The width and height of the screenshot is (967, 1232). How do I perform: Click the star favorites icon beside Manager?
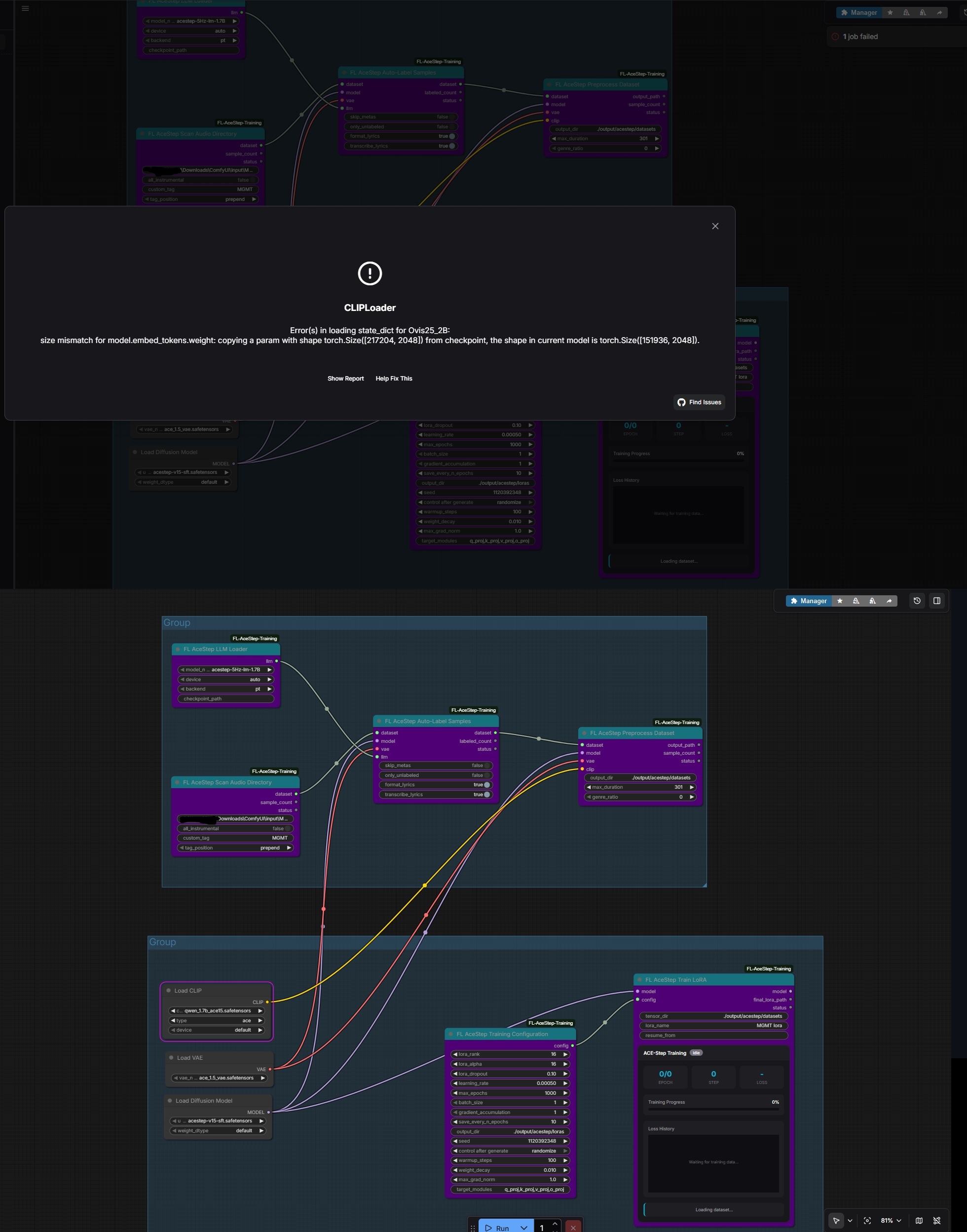click(x=840, y=601)
